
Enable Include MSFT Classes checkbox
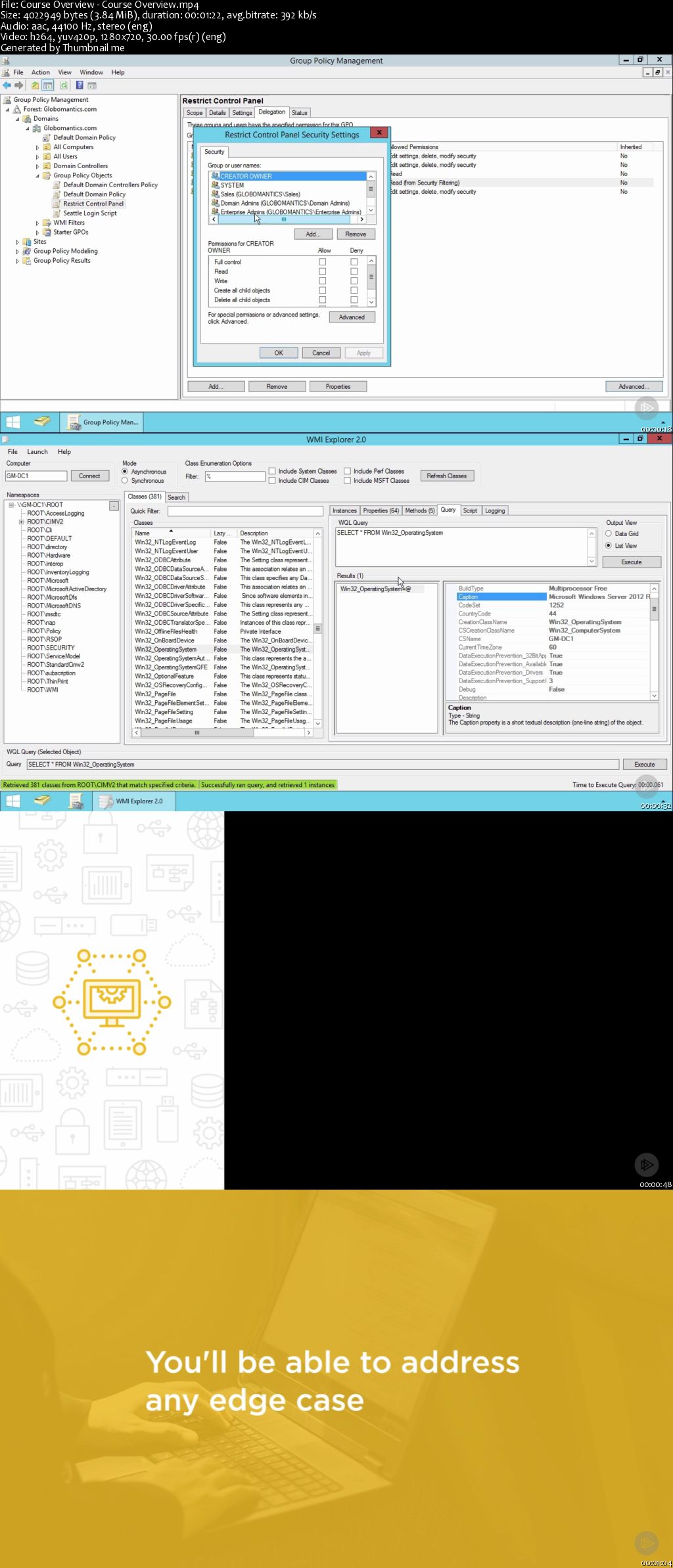coord(347,481)
